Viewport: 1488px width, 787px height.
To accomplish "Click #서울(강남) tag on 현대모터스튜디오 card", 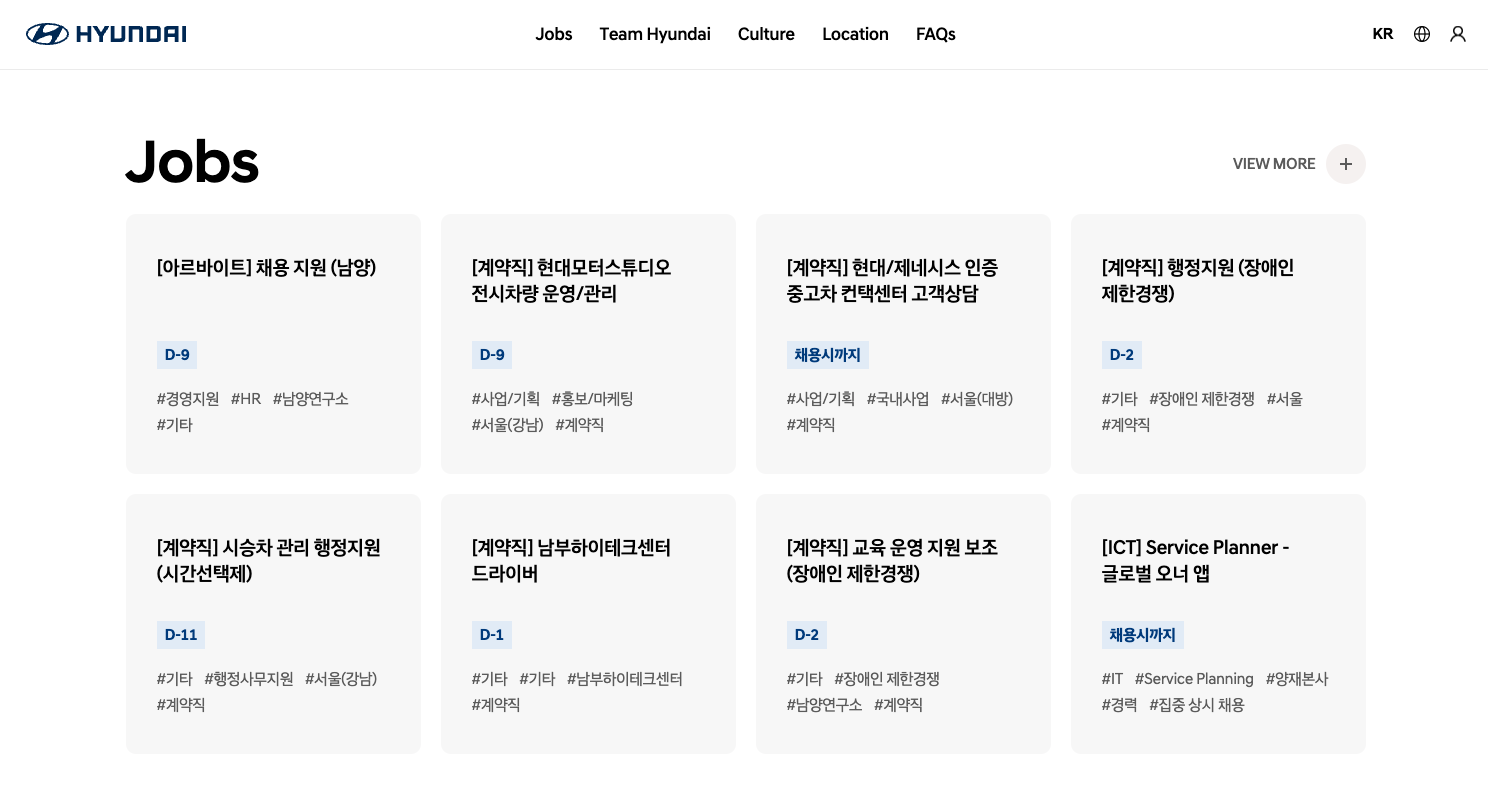I will point(508,425).
